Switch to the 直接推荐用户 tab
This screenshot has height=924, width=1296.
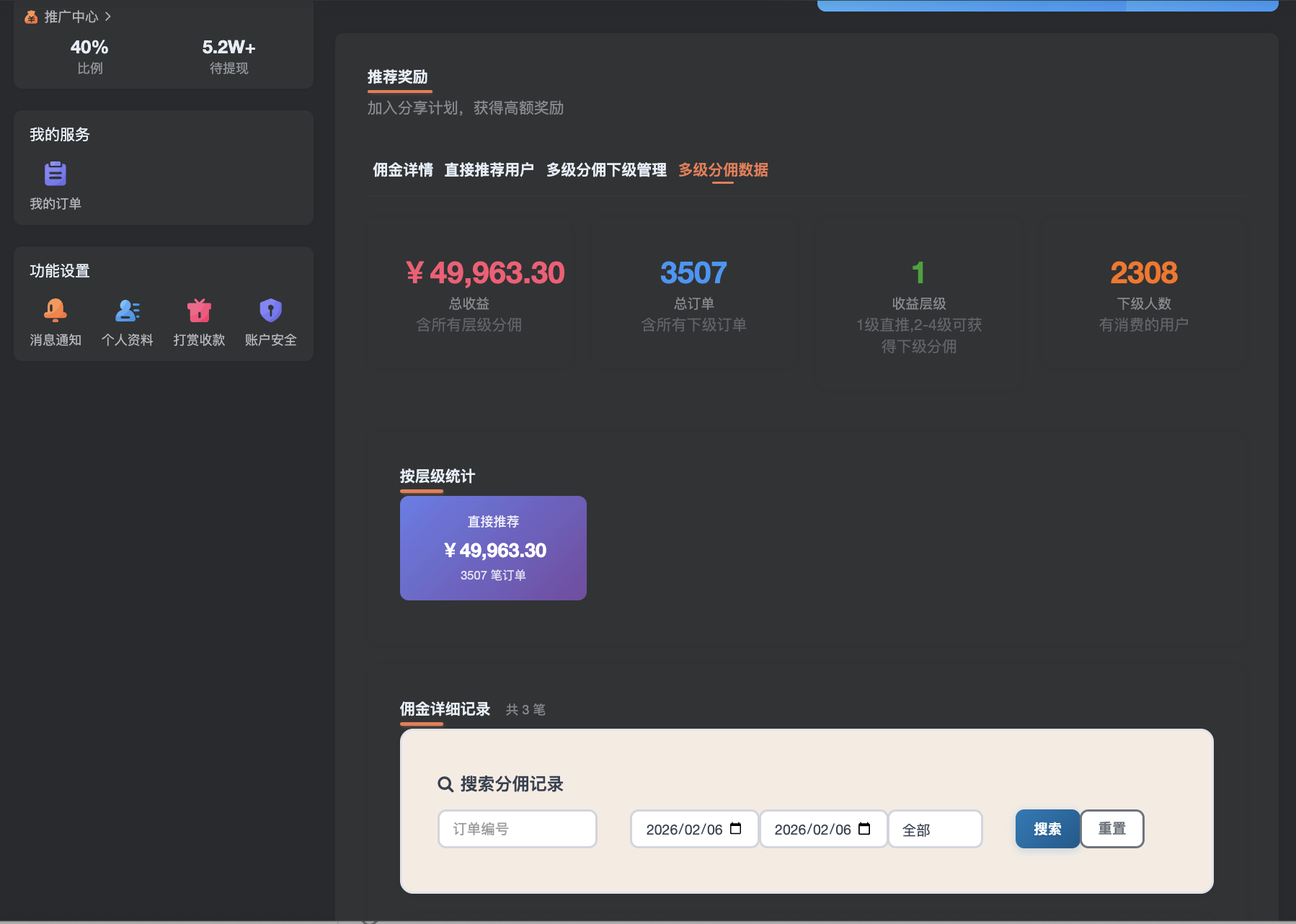pyautogui.click(x=489, y=169)
